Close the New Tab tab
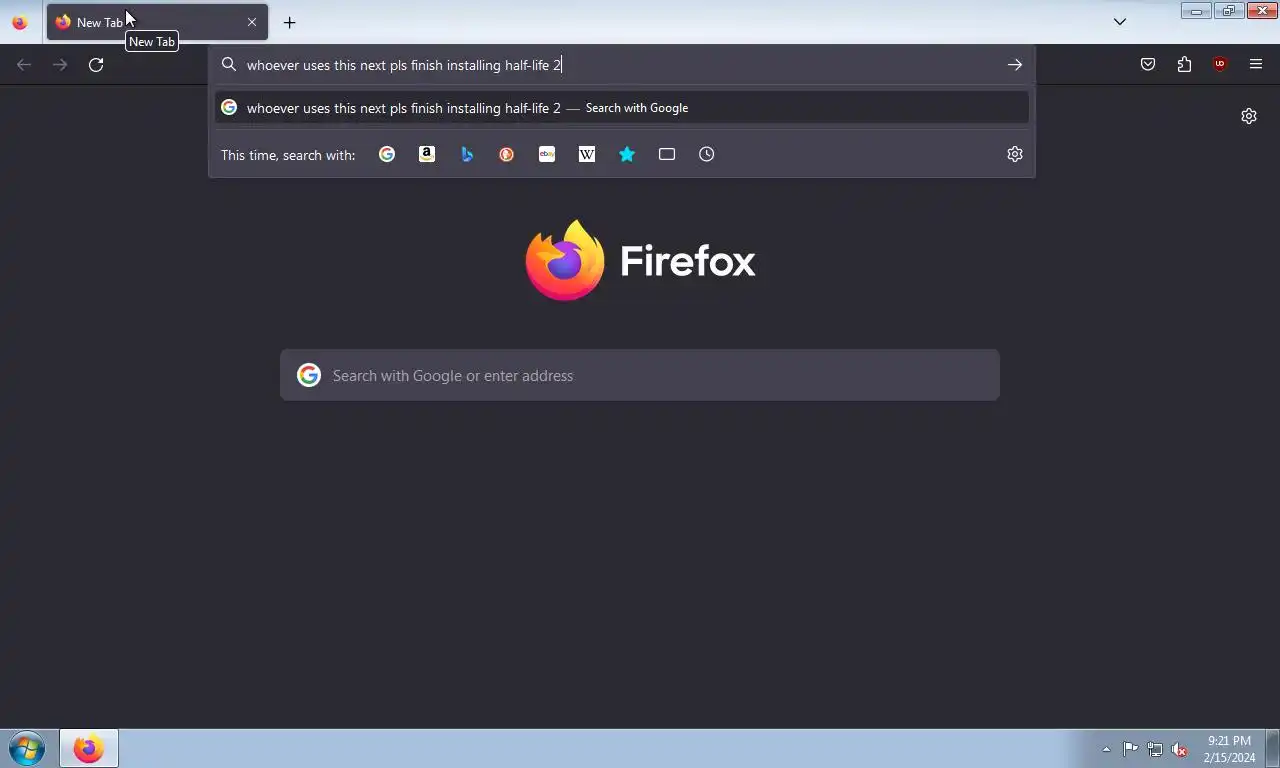The height and width of the screenshot is (768, 1280). [x=252, y=22]
